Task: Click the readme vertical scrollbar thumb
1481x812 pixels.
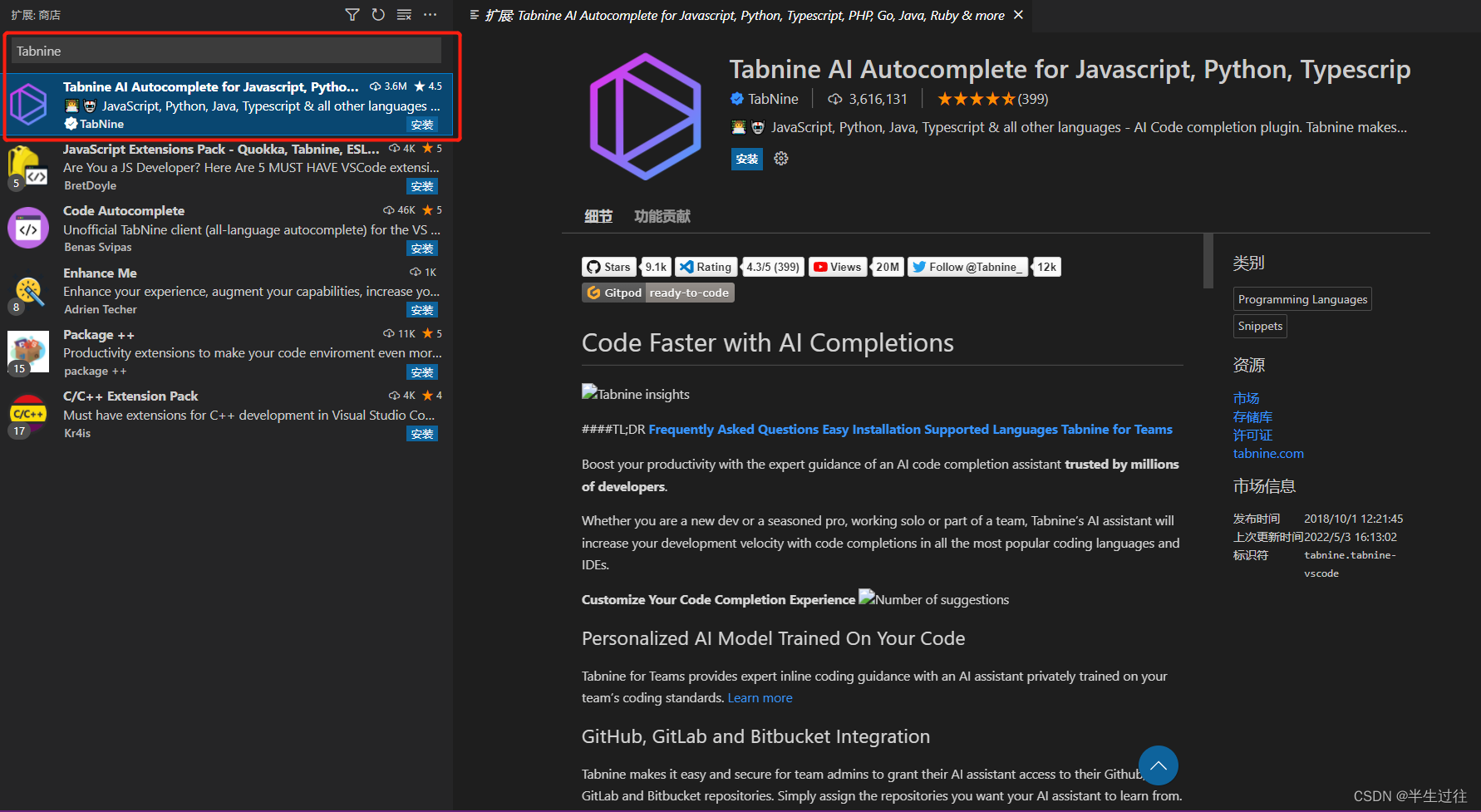Action: click(x=1208, y=261)
